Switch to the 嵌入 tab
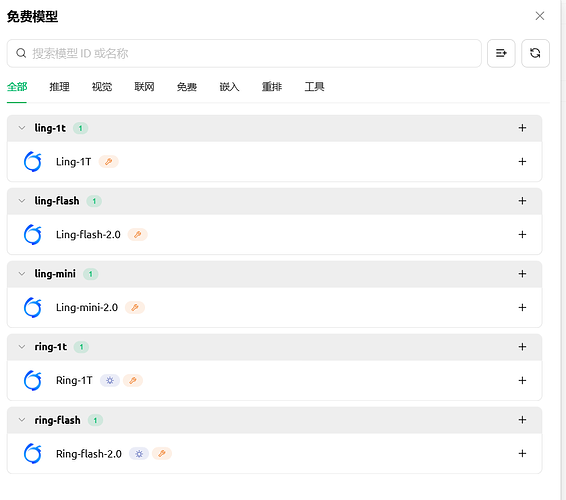The image size is (566, 500). (x=229, y=87)
